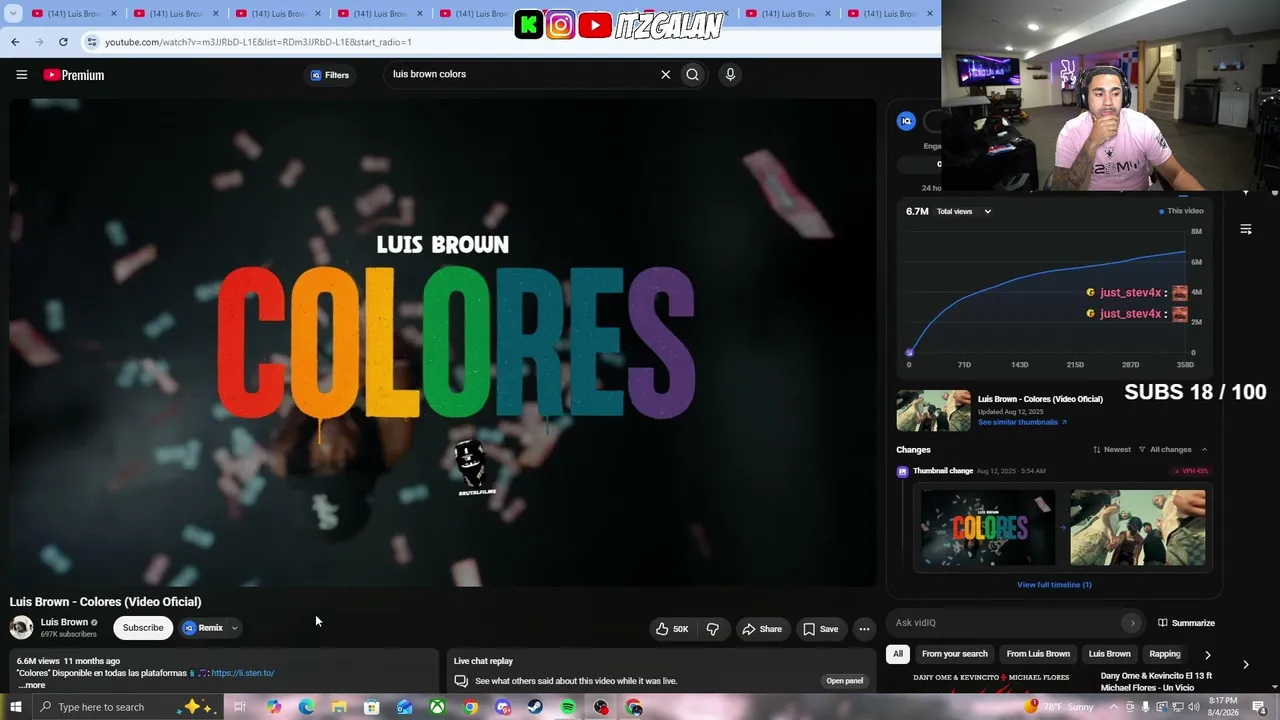Image resolution: width=1280 pixels, height=720 pixels.
Task: Select the From Luis Brown chip
Action: 1038,654
